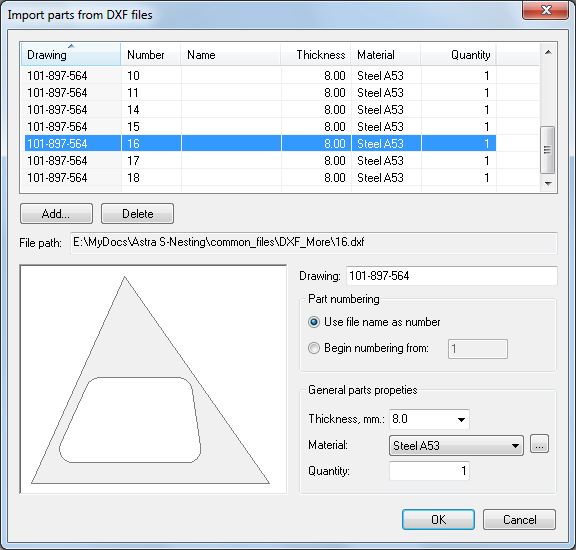Viewport: 576px width, 550px height.
Task: Click the Delete button
Action: 137,213
